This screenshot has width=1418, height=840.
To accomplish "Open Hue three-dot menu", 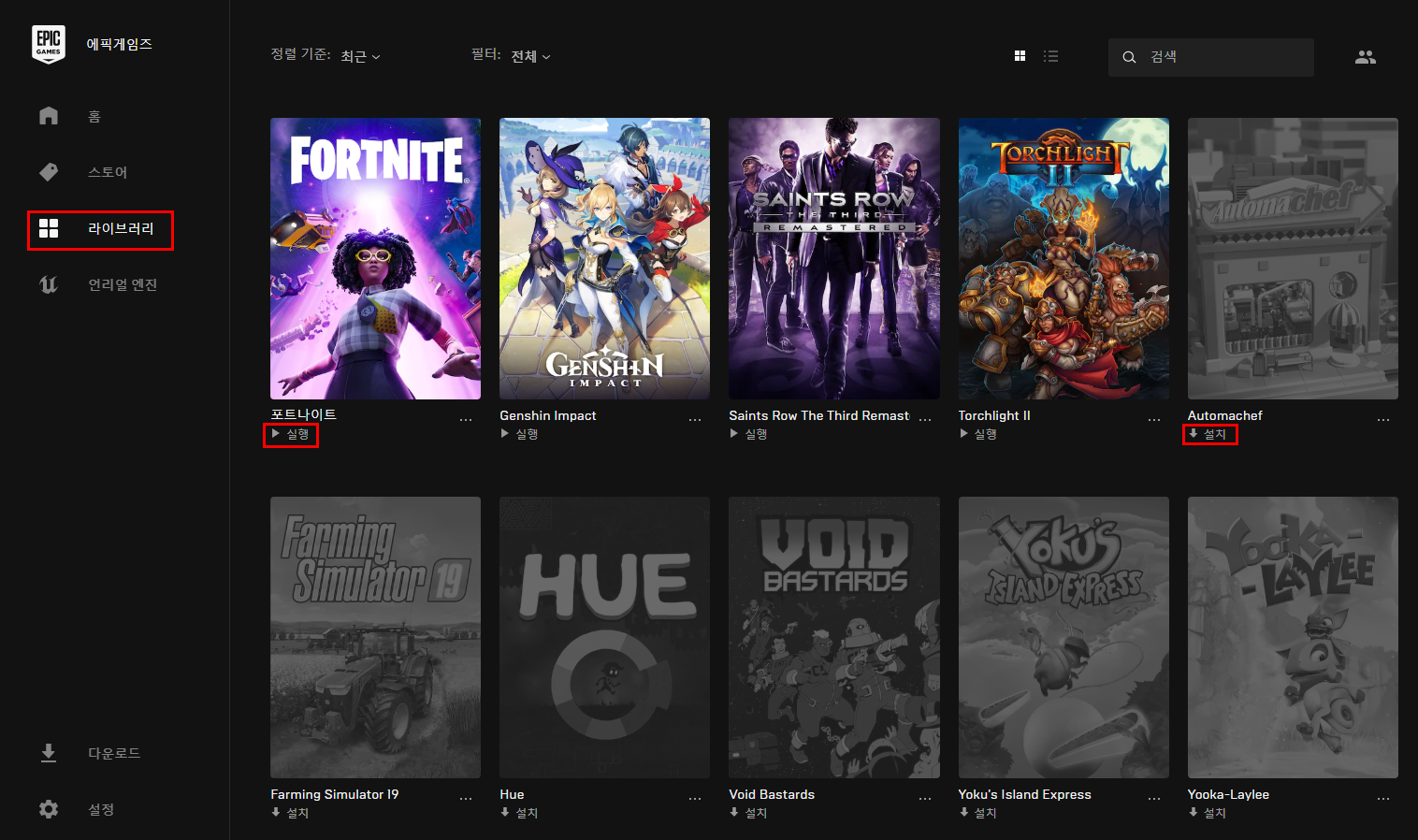I will tap(695, 799).
